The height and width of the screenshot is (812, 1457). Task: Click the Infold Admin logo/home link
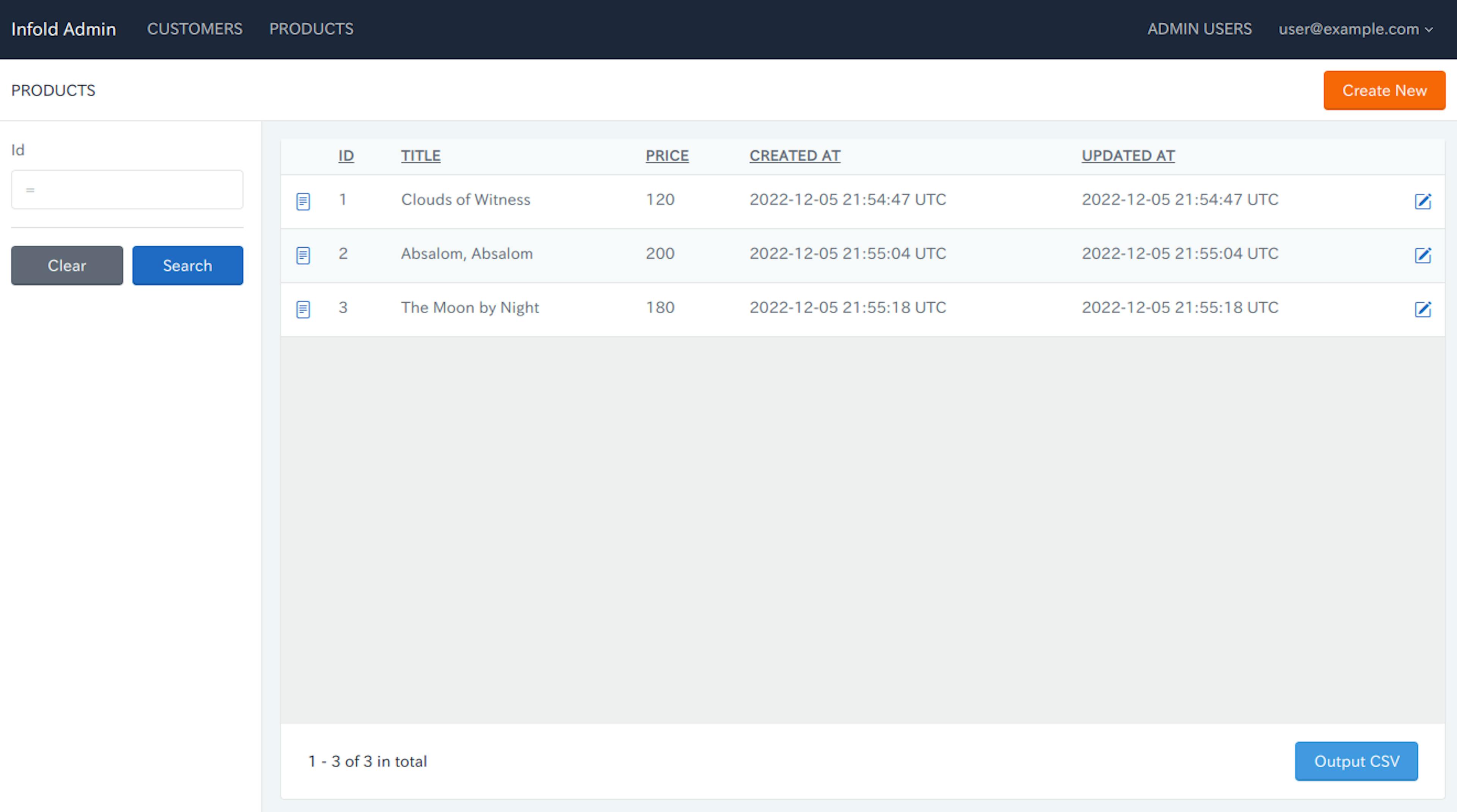(x=63, y=28)
